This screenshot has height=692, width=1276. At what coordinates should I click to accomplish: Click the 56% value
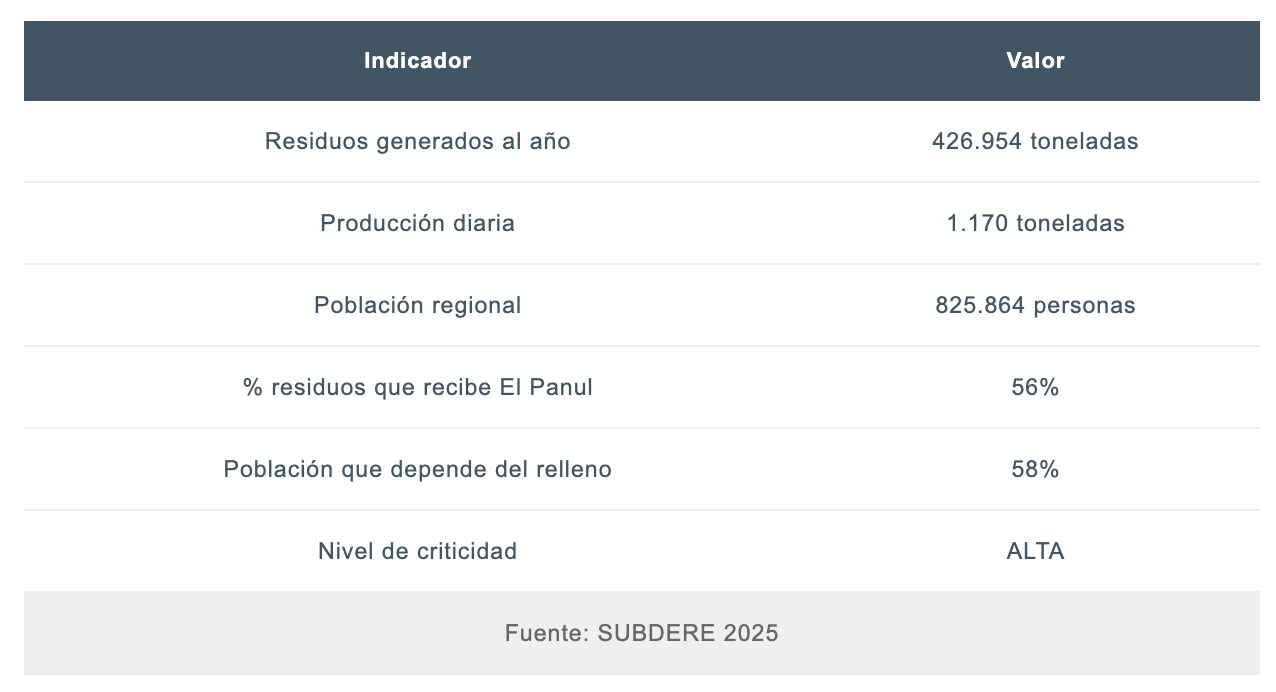[1035, 388]
